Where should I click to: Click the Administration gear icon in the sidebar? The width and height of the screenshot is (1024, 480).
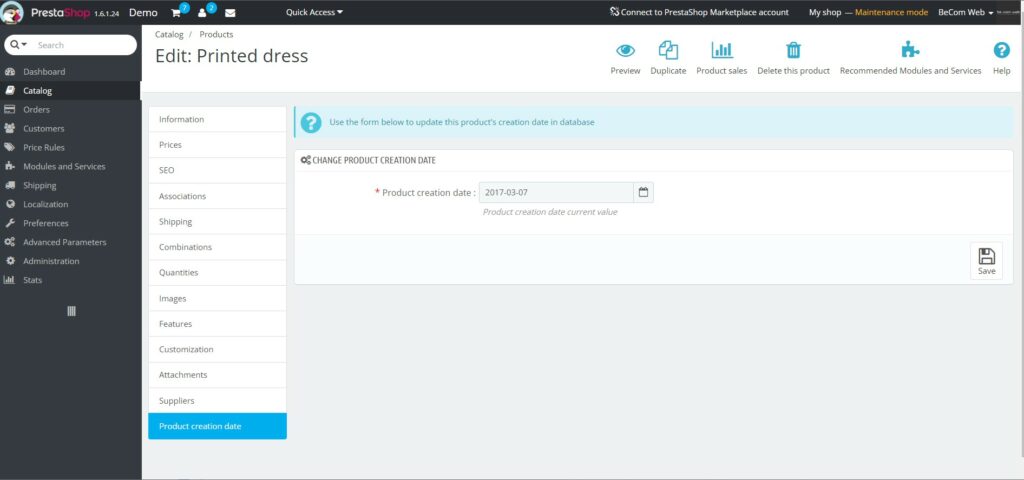[x=10, y=261]
